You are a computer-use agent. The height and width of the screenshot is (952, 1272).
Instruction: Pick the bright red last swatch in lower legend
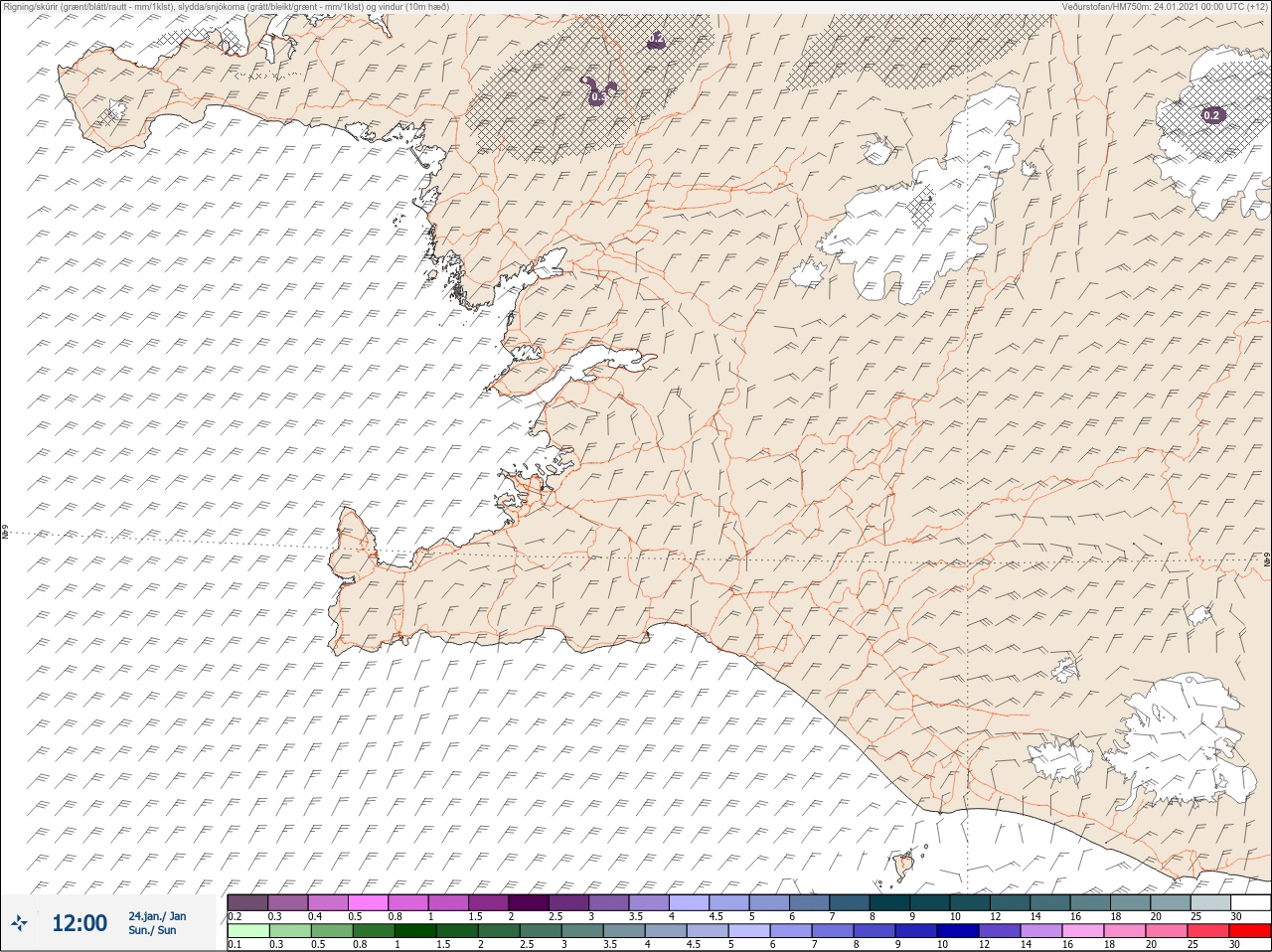(1250, 931)
